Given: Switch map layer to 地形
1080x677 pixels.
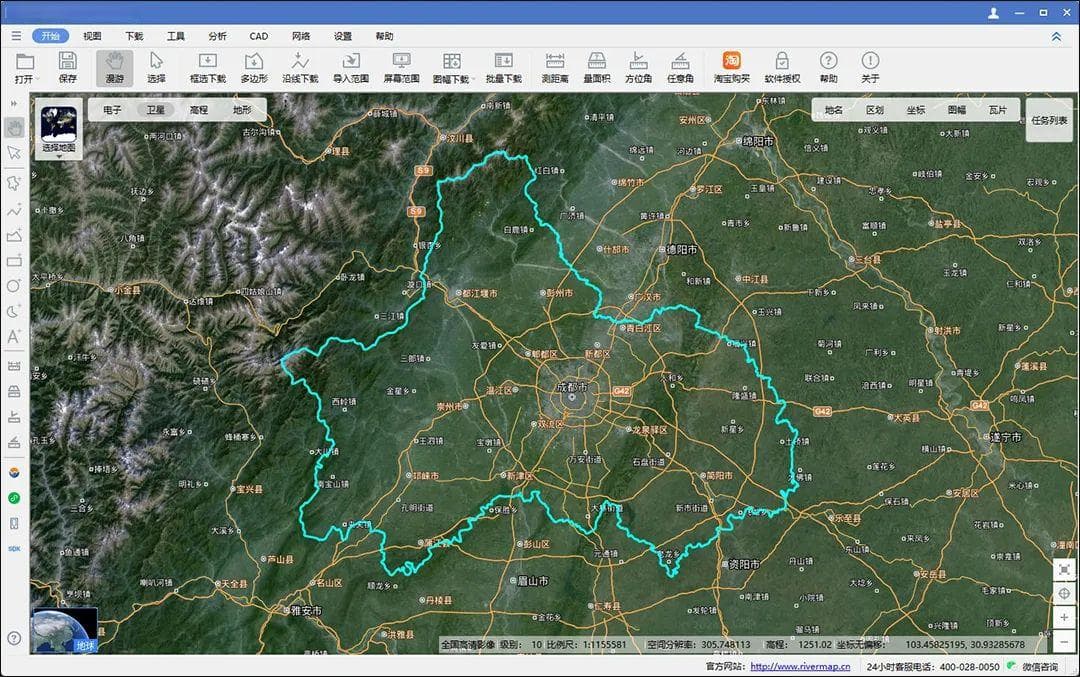Looking at the screenshot, I should pyautogui.click(x=242, y=110).
